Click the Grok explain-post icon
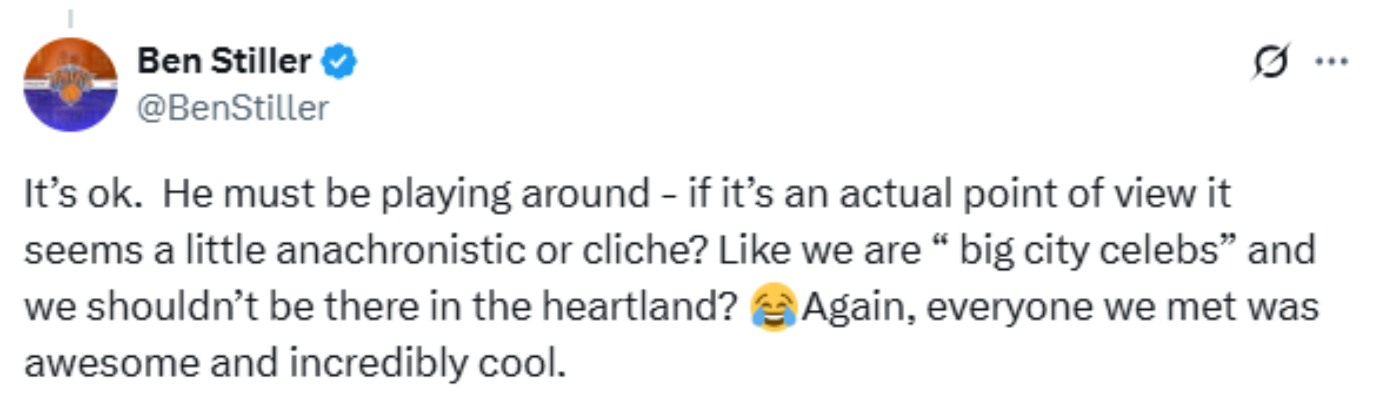The image size is (1393, 400). [1271, 61]
